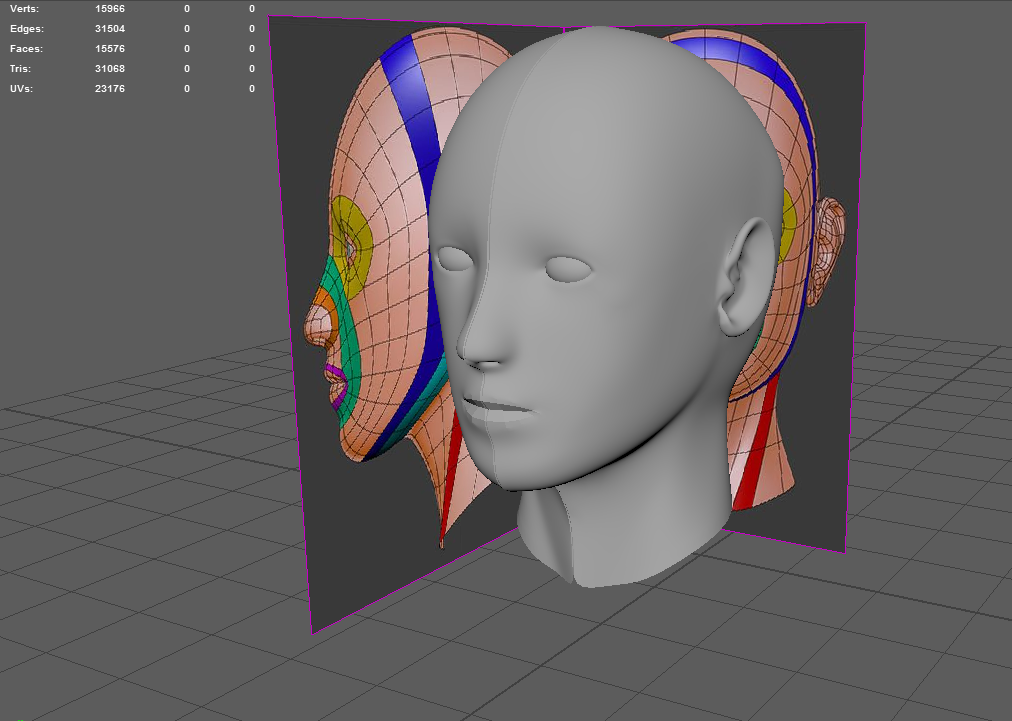Click the Faces count value 15576

click(x=110, y=48)
